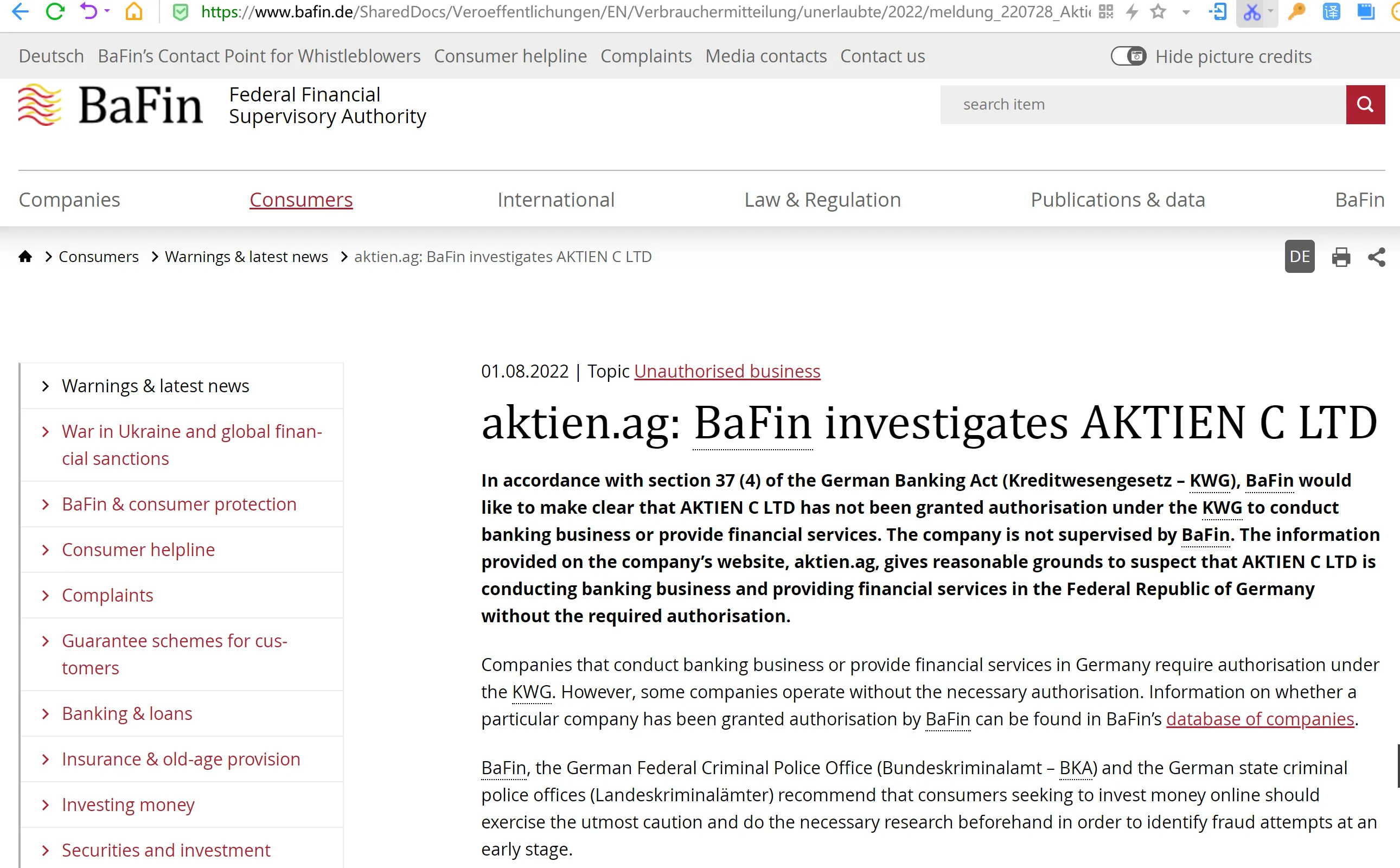Click the blue translate extension icon

1331,11
